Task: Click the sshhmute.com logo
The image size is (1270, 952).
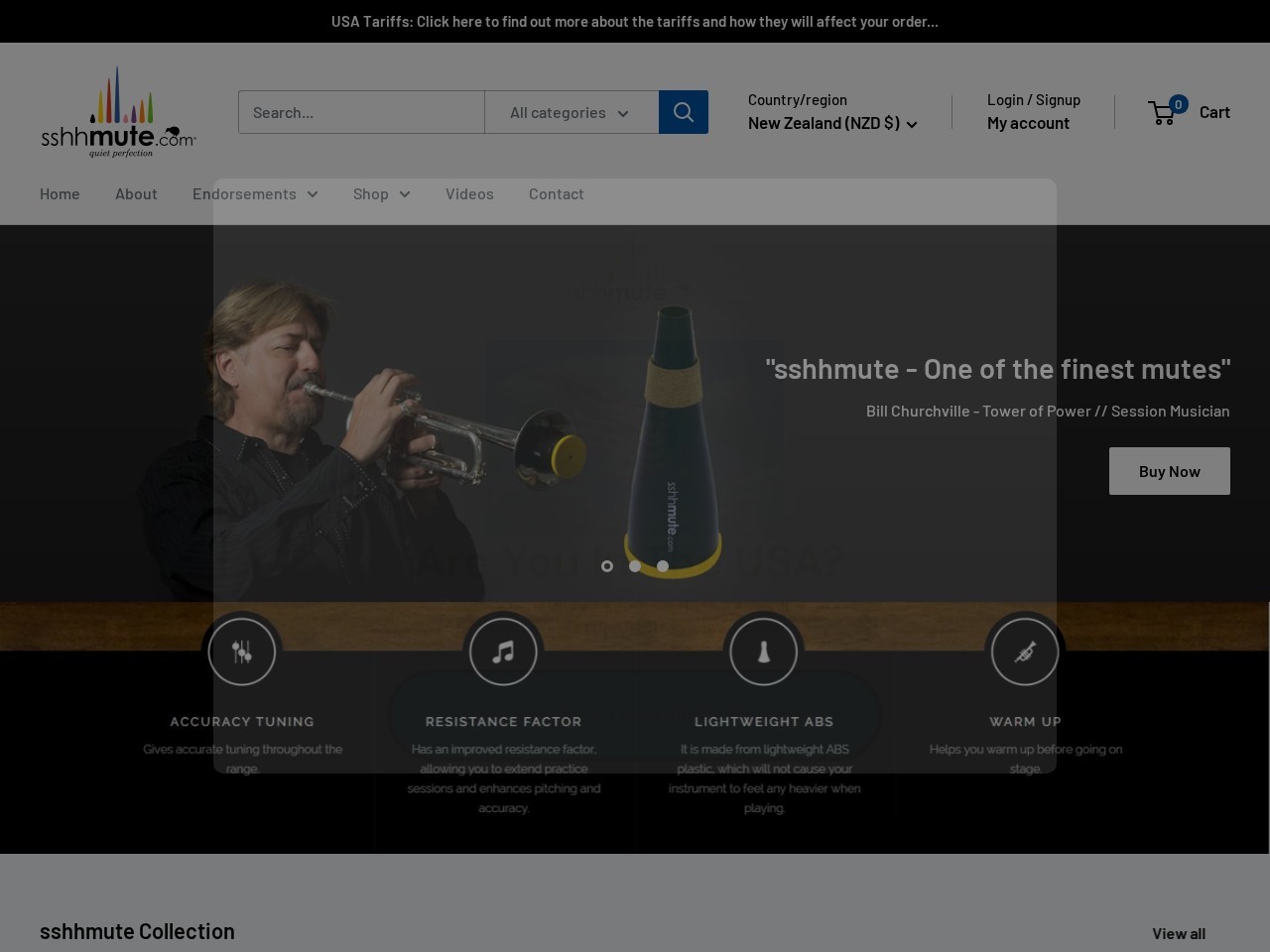Action: click(118, 112)
